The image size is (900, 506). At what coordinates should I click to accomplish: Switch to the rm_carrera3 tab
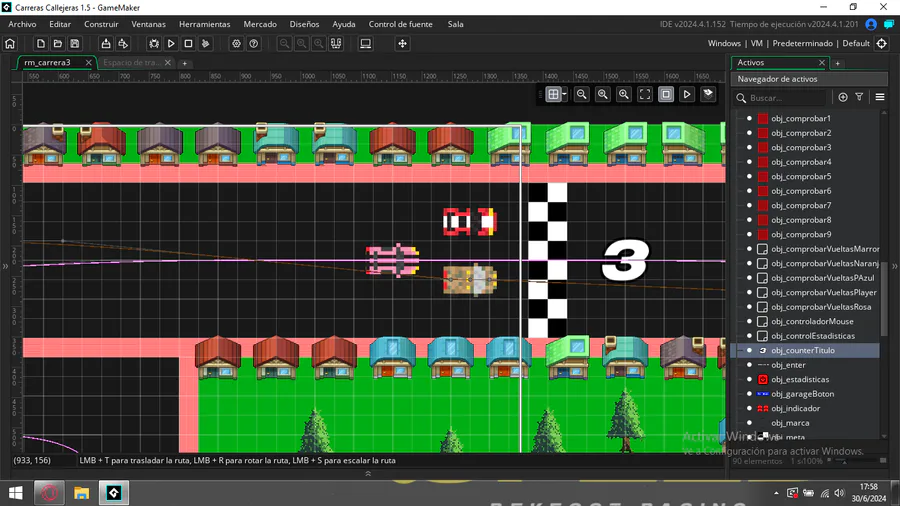[x=48, y=63]
